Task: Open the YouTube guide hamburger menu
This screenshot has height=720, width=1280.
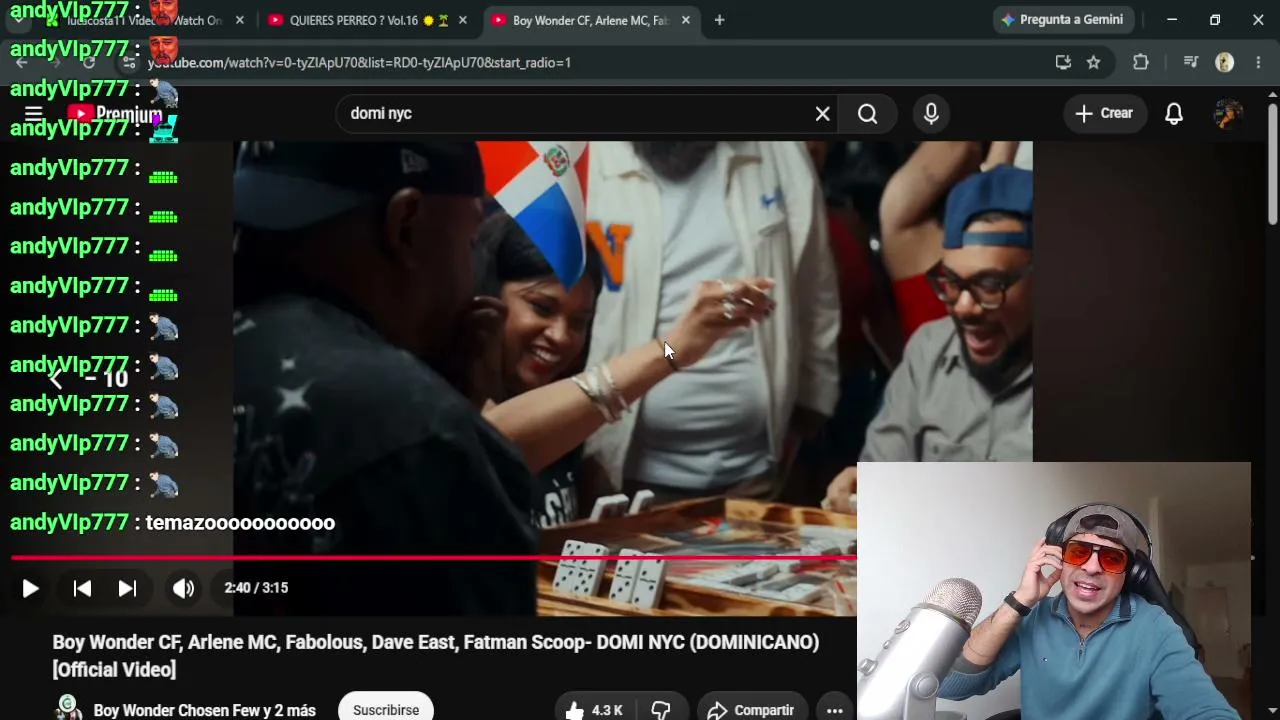Action: pos(33,114)
